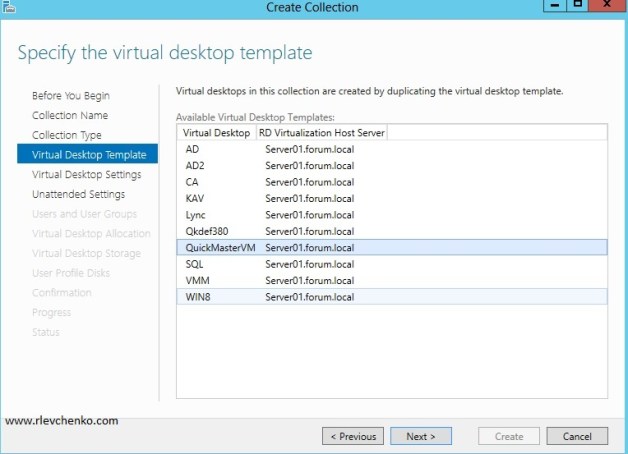Open the Virtual Desktop Settings step

pyautogui.click(x=87, y=175)
